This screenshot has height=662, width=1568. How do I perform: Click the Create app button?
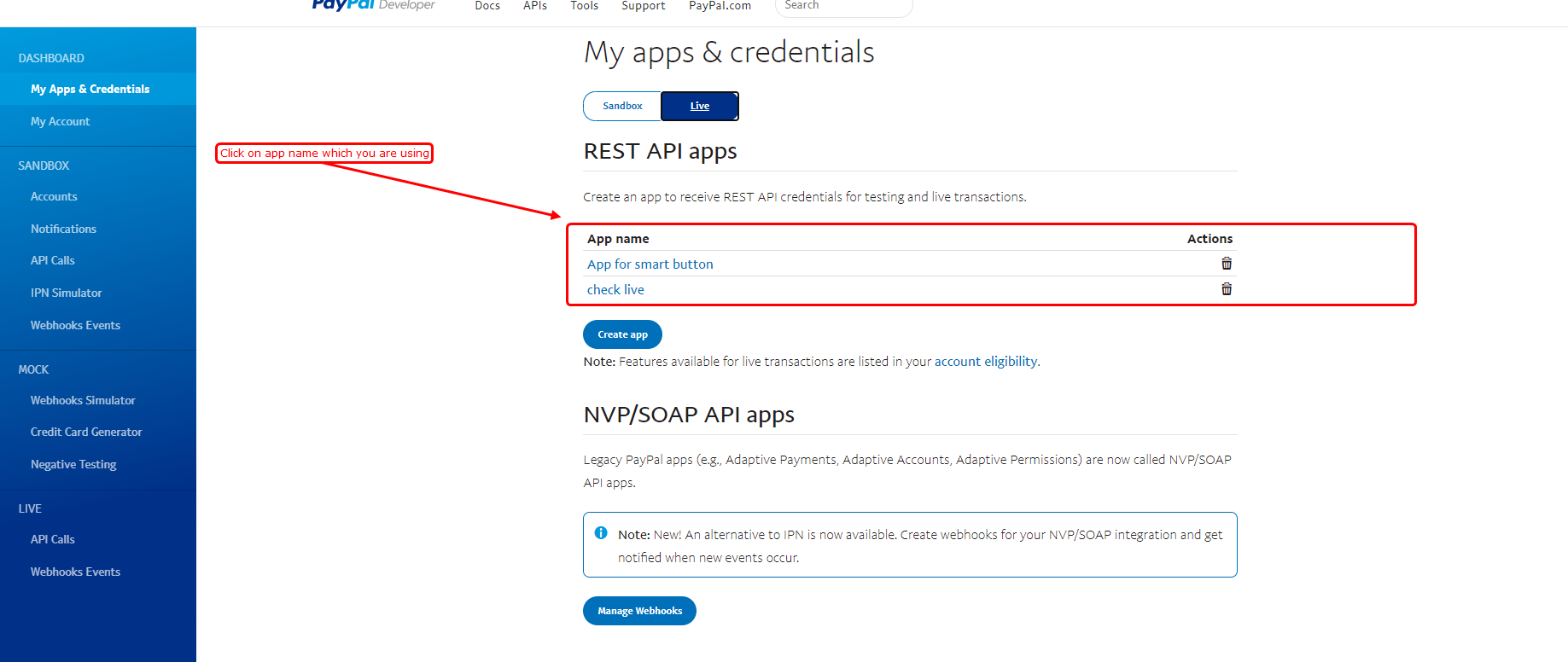tap(622, 334)
